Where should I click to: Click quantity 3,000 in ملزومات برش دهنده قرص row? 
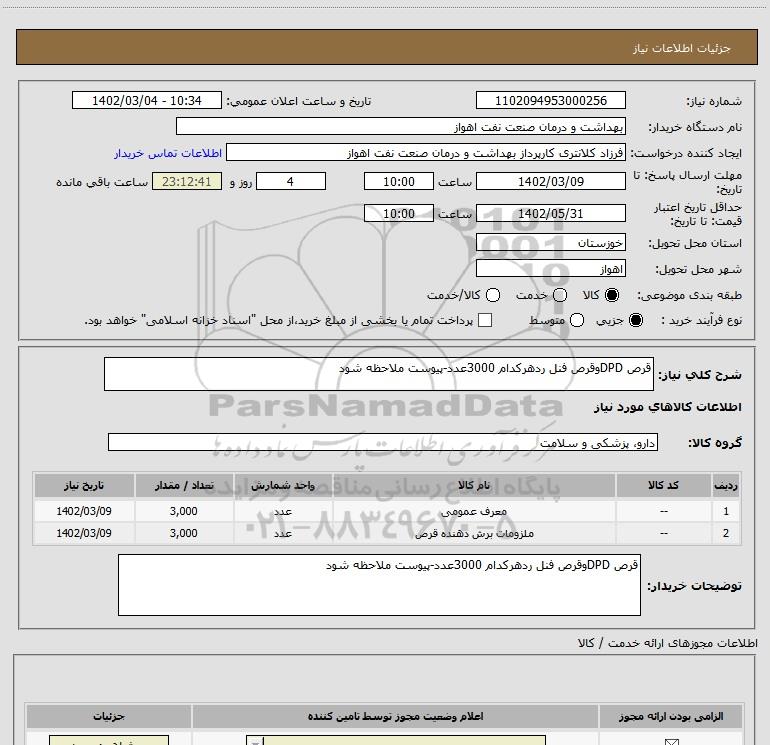click(184, 533)
